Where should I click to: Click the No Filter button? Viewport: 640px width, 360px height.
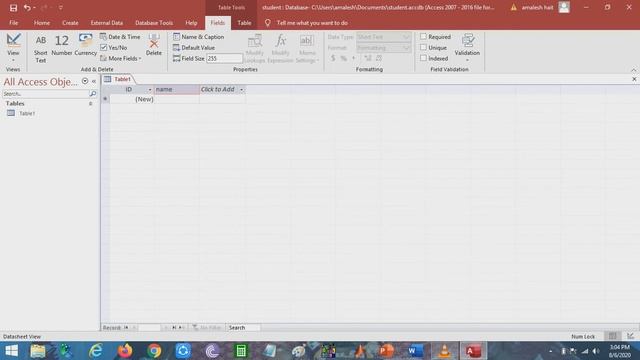coord(207,327)
